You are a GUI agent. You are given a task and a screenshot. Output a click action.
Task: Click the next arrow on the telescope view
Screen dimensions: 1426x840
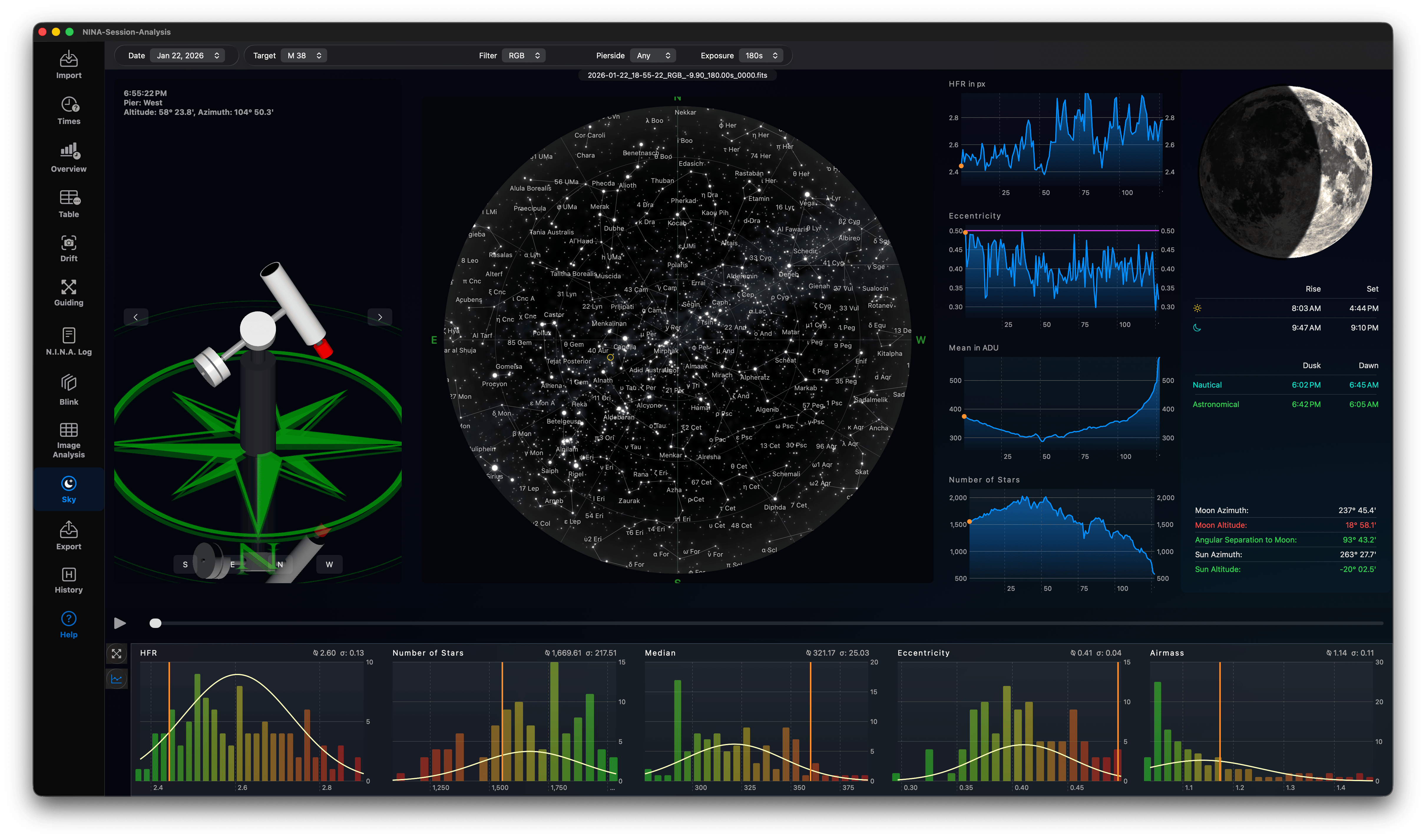[x=380, y=317]
